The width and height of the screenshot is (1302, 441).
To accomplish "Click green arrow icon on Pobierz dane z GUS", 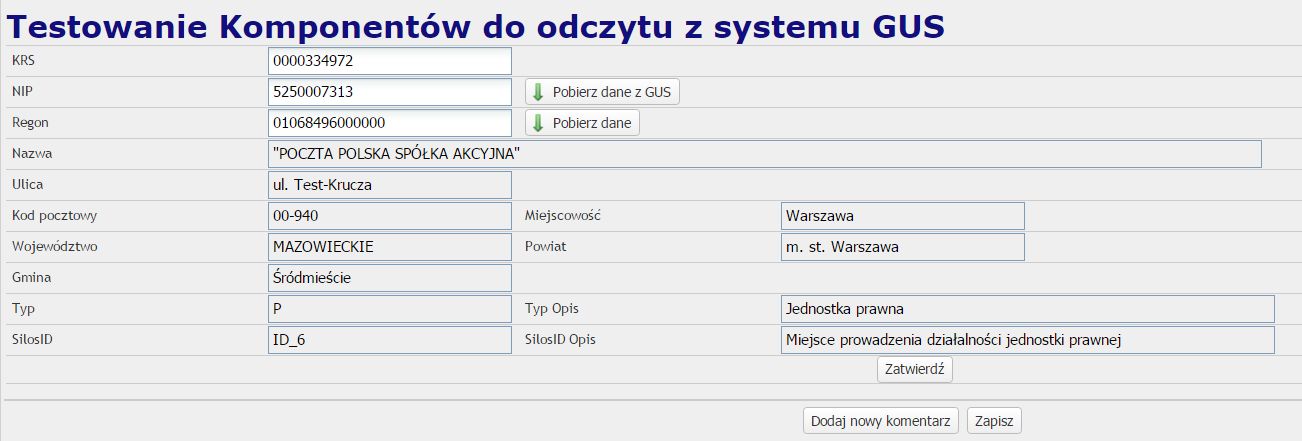I will [538, 92].
